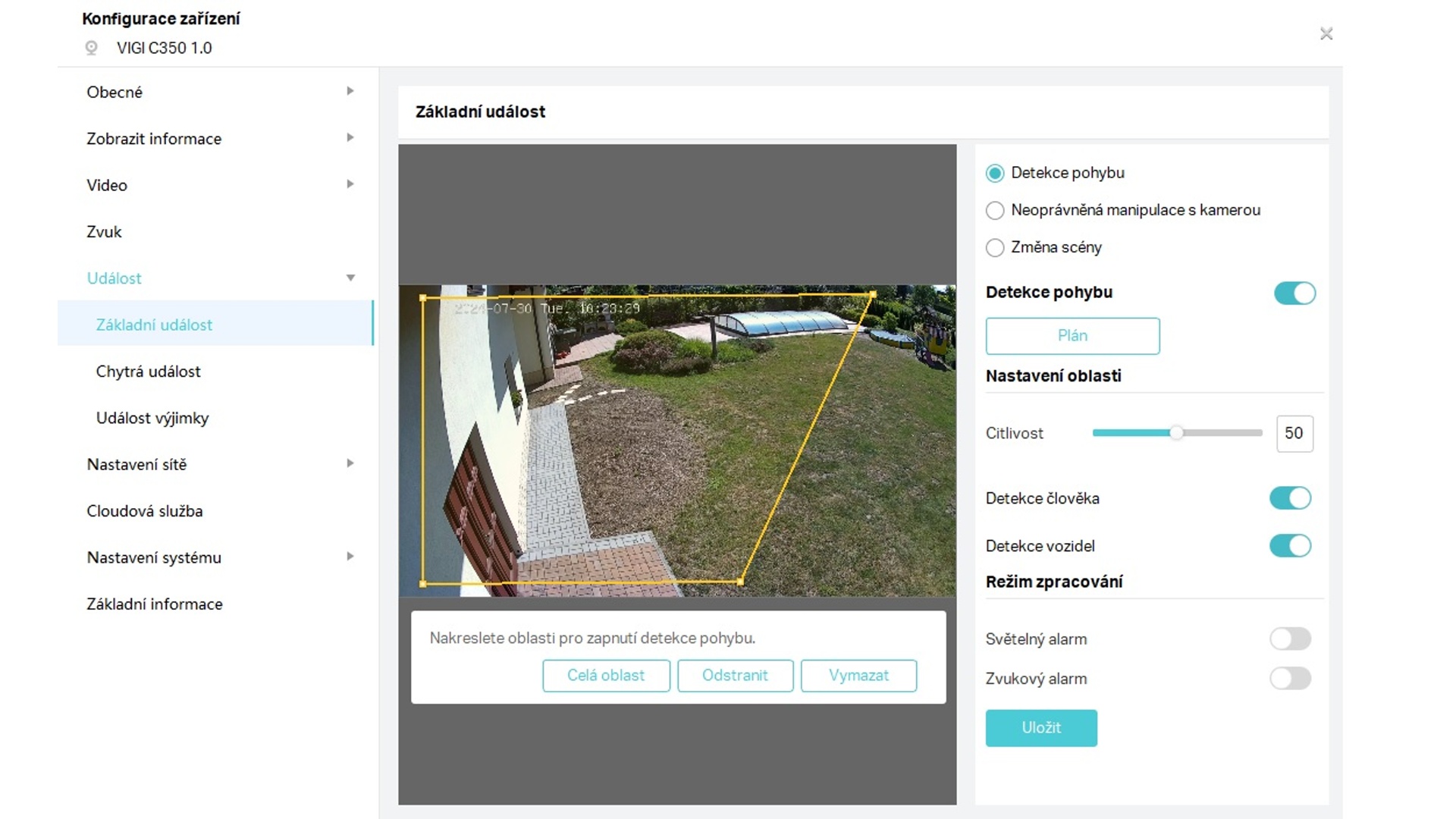
Task: Close the device configuration dialog
Action: click(x=1326, y=33)
